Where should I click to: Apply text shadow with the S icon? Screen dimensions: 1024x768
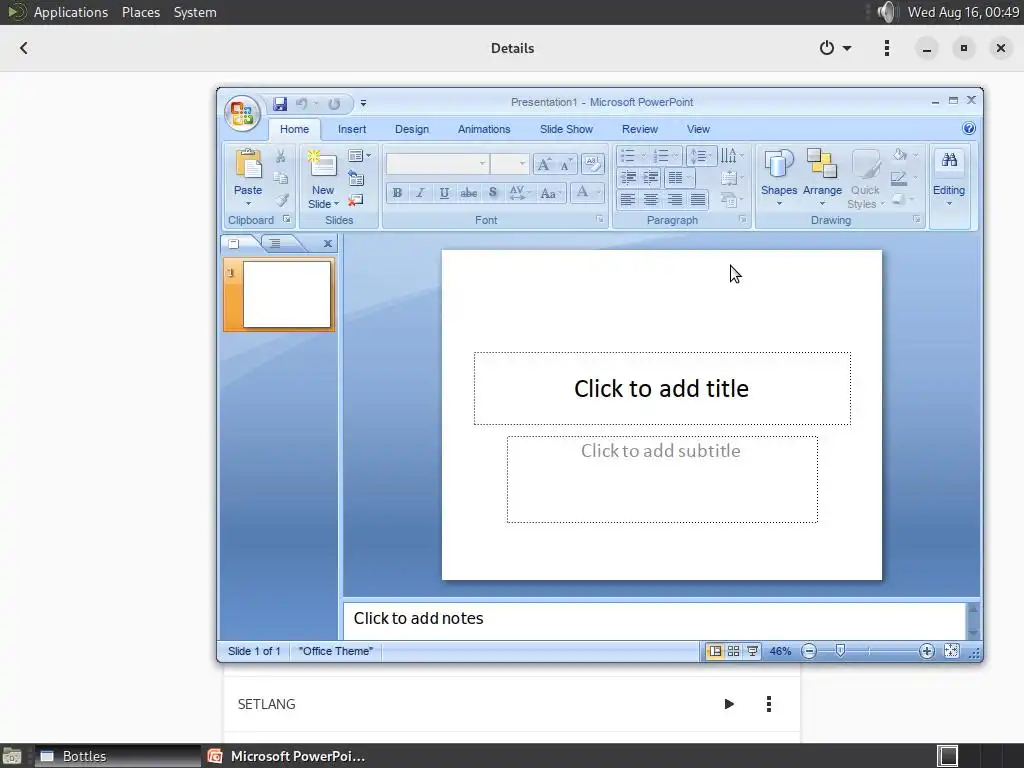pos(493,193)
